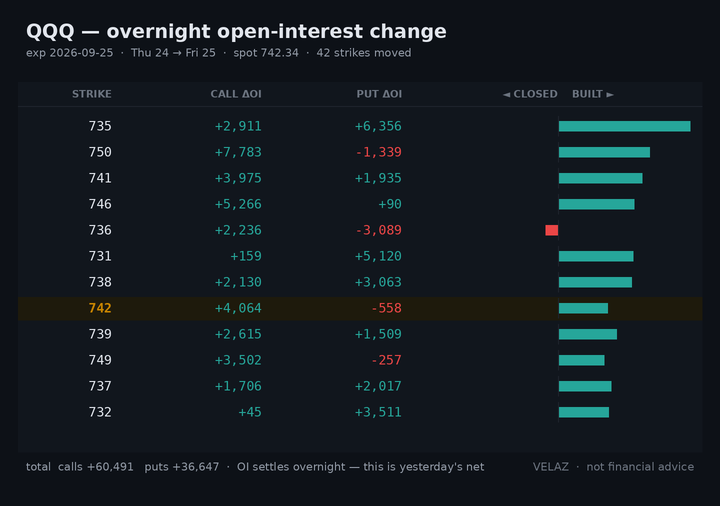Select call change +5,266
Screen dimensions: 720x506
coord(238,204)
